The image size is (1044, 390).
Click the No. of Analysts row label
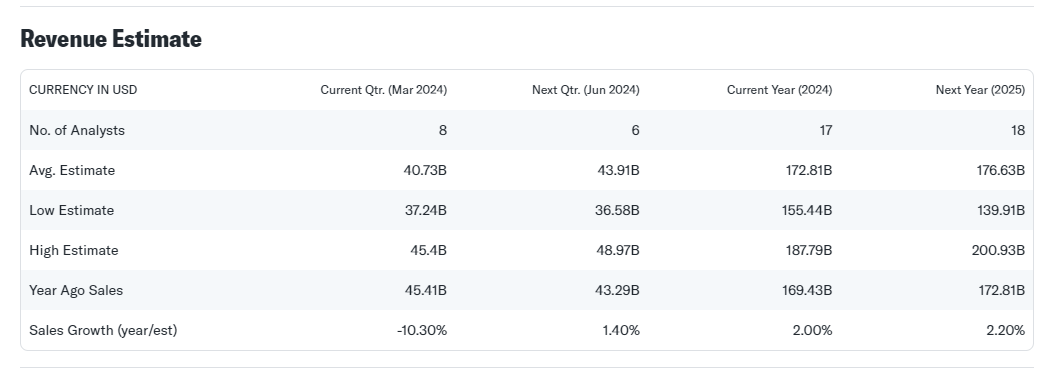tap(77, 130)
